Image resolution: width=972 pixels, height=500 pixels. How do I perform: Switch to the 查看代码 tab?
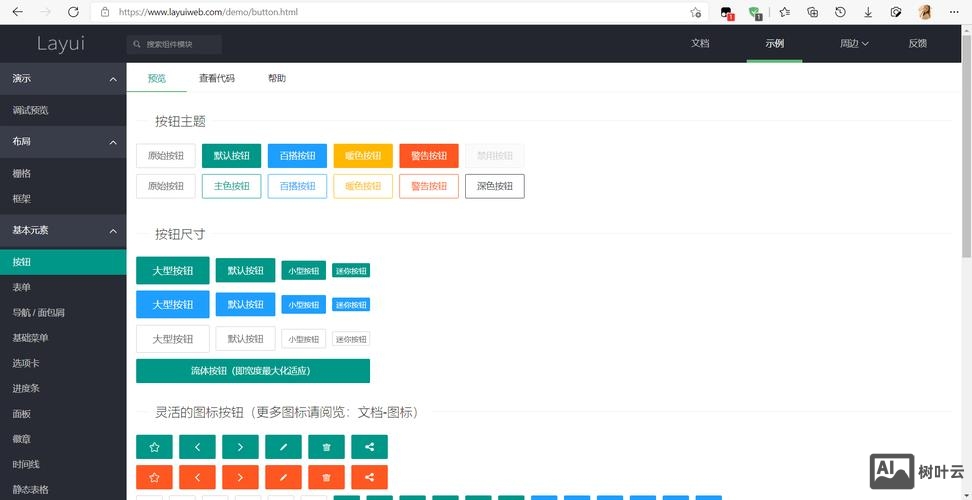(x=216, y=79)
